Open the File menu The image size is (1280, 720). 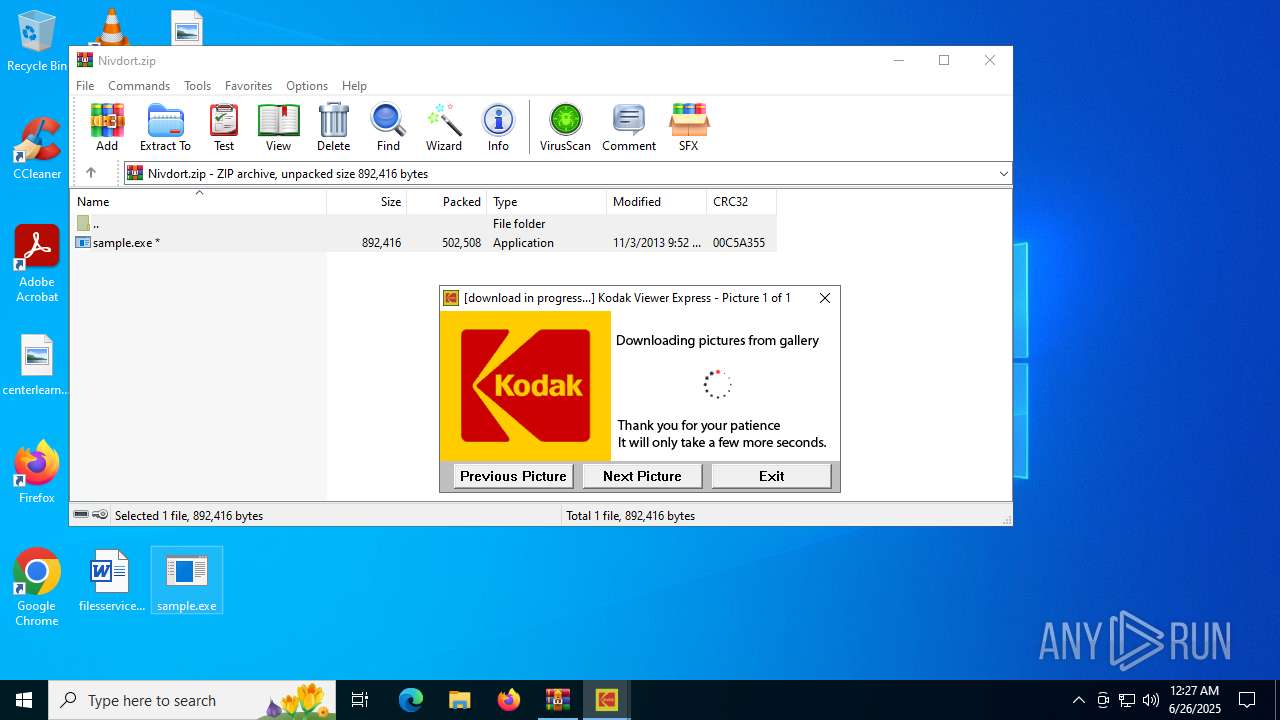(85, 86)
